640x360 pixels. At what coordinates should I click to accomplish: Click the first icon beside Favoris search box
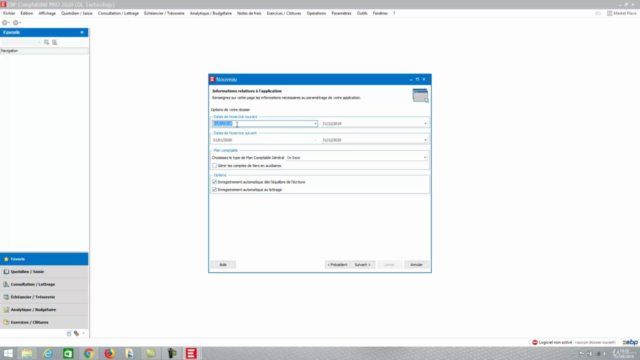tap(47, 42)
